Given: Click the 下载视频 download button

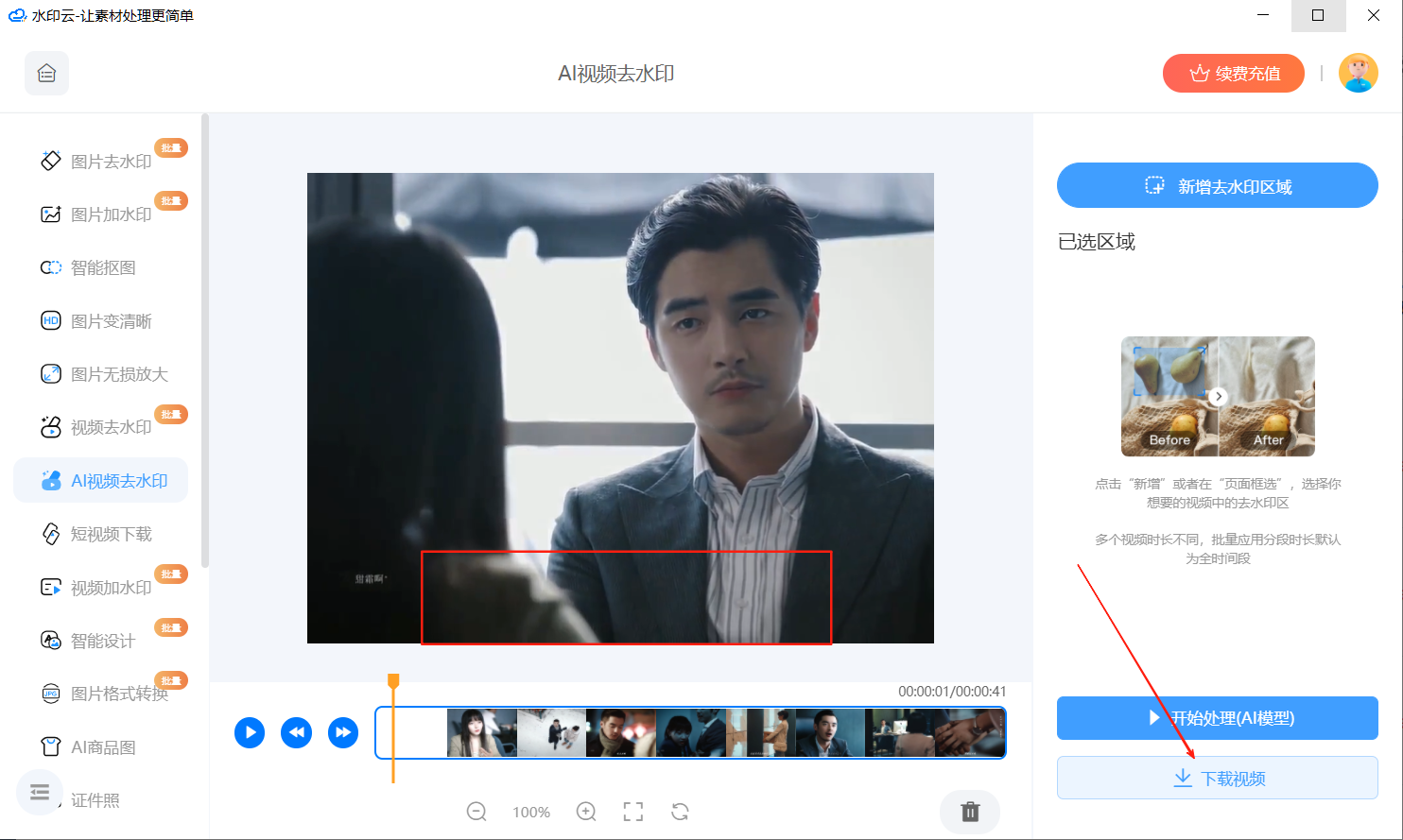Looking at the screenshot, I should point(1218,778).
